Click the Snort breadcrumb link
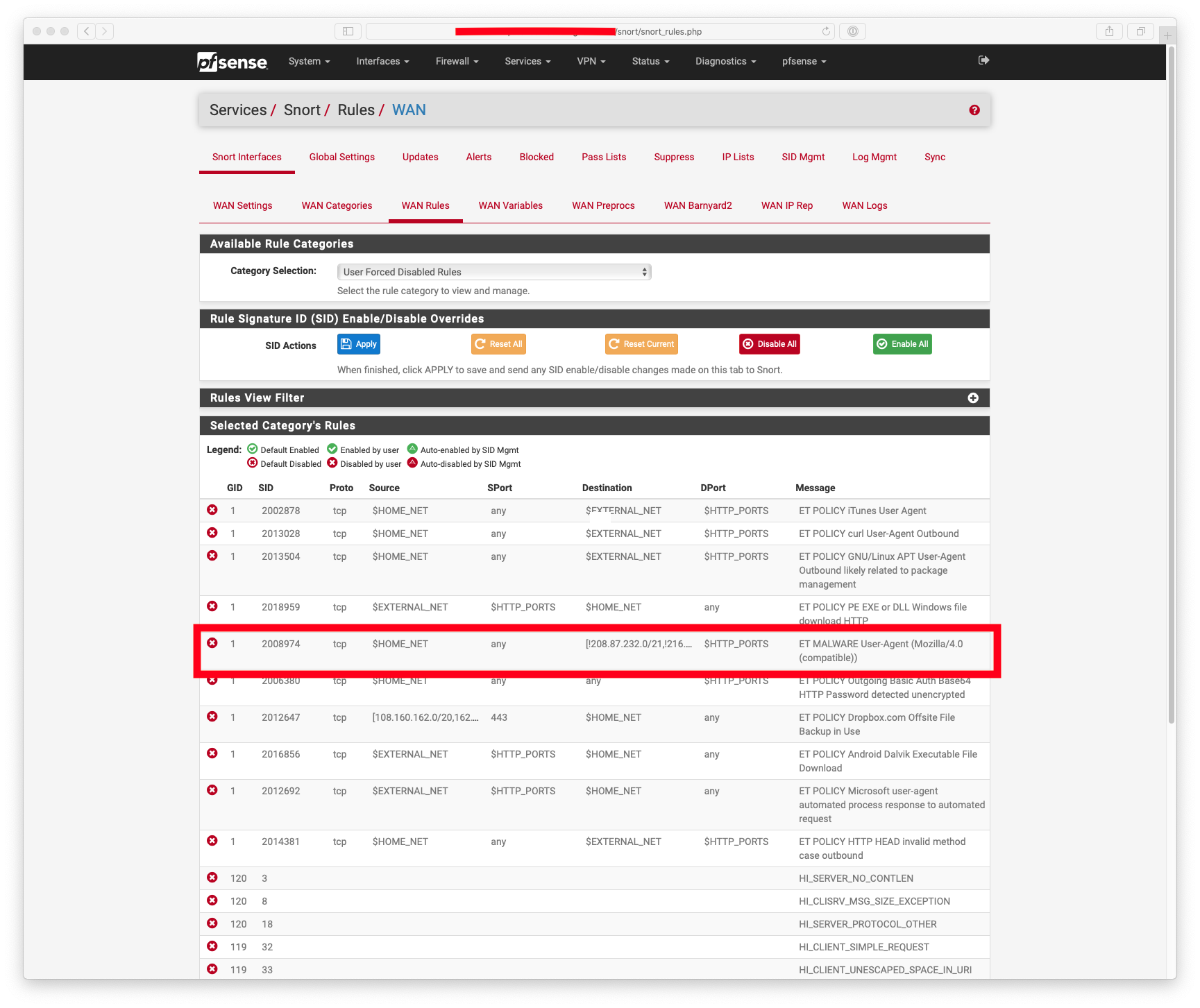Image resolution: width=1200 pixels, height=1008 pixels. (302, 110)
